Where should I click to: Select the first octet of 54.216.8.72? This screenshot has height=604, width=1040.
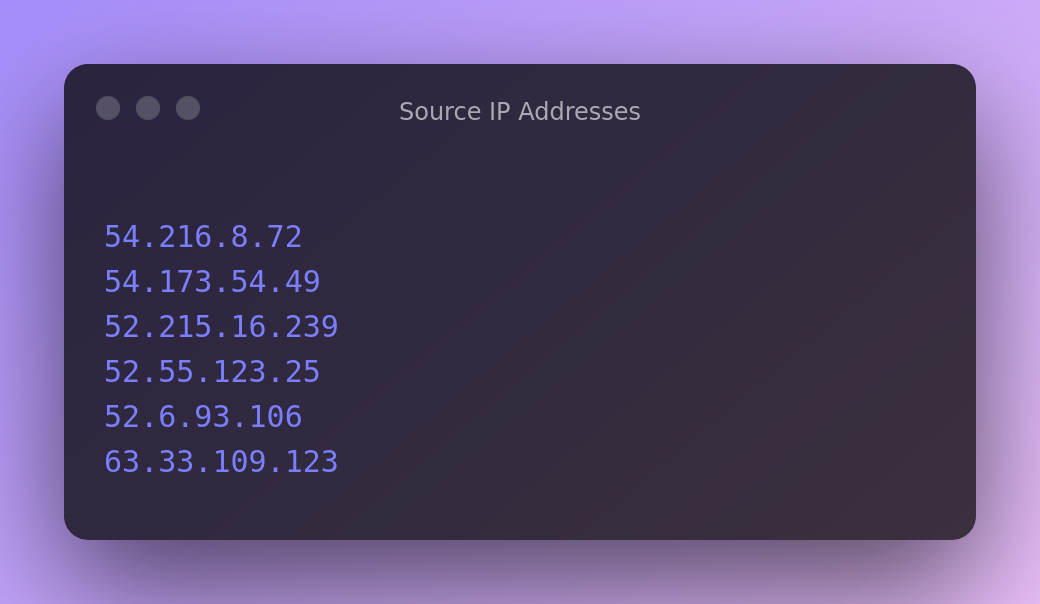(x=121, y=236)
